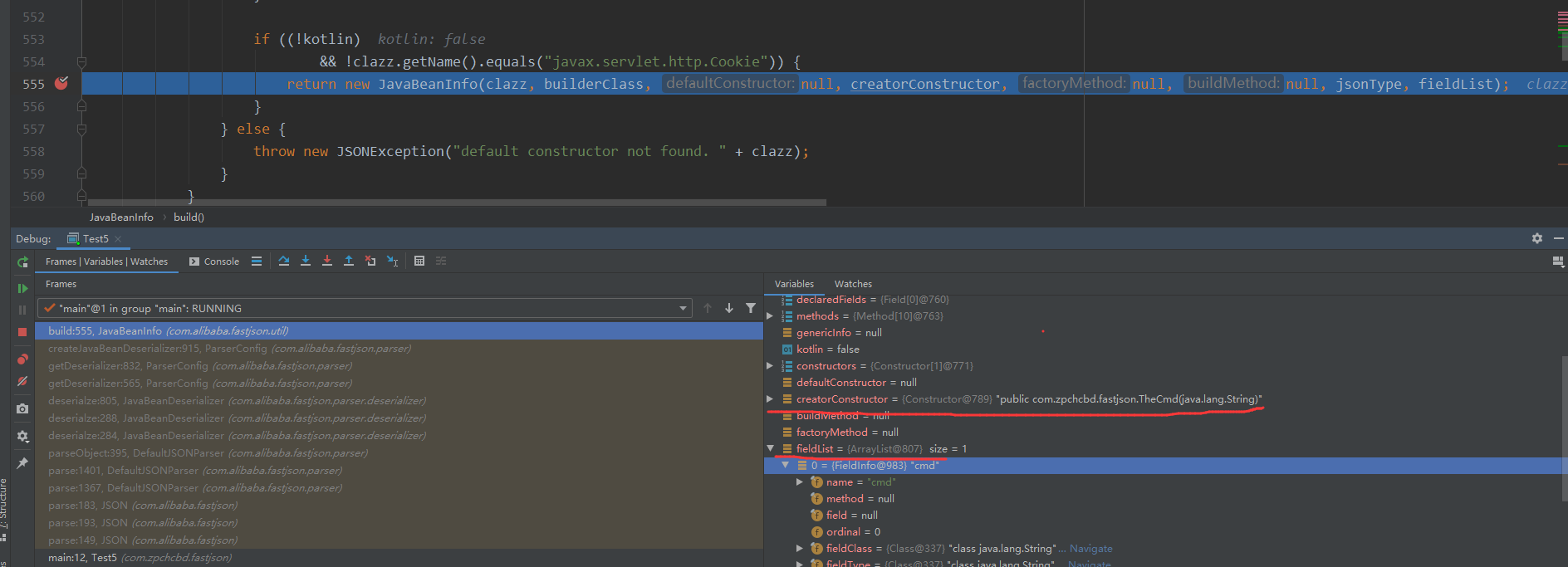Click the Drop Frame icon

tap(370, 261)
